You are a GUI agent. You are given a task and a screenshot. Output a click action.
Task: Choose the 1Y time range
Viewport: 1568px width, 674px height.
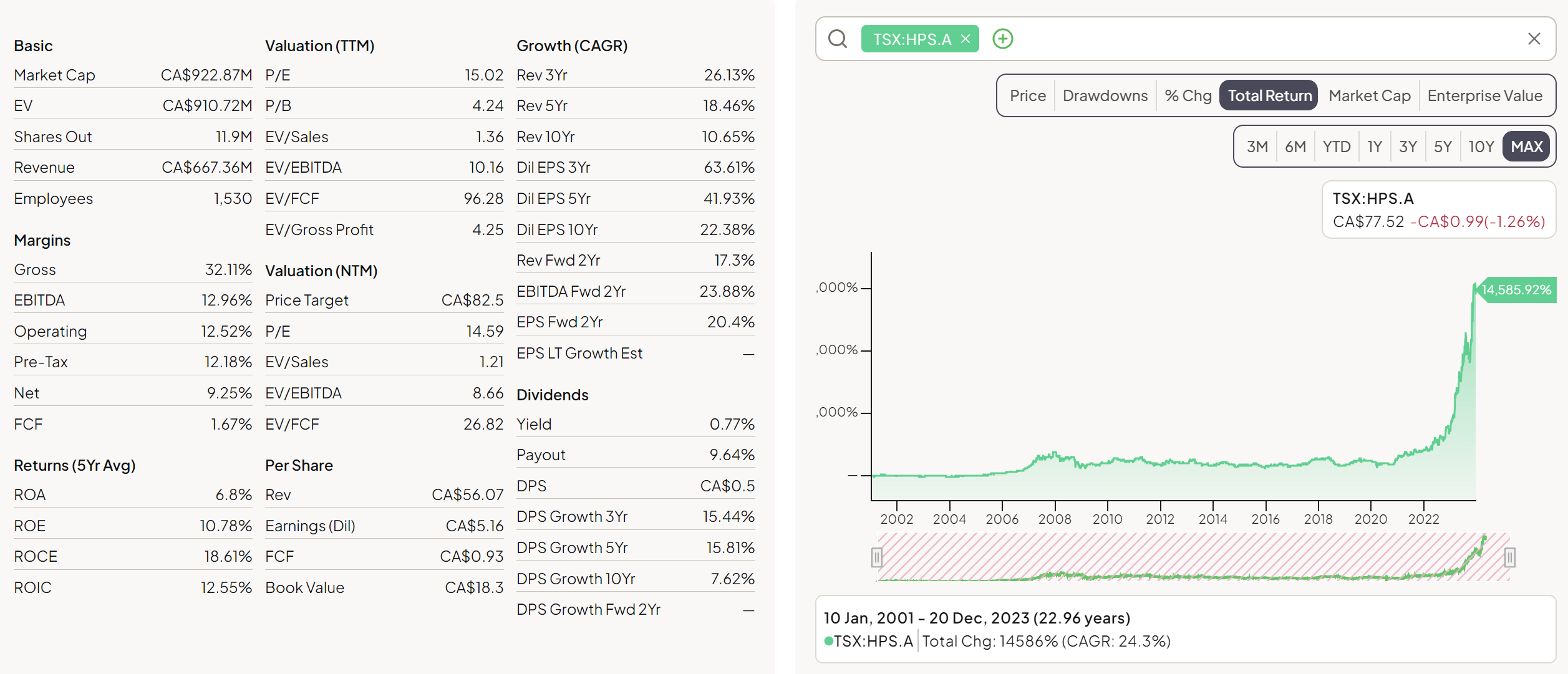point(1374,147)
